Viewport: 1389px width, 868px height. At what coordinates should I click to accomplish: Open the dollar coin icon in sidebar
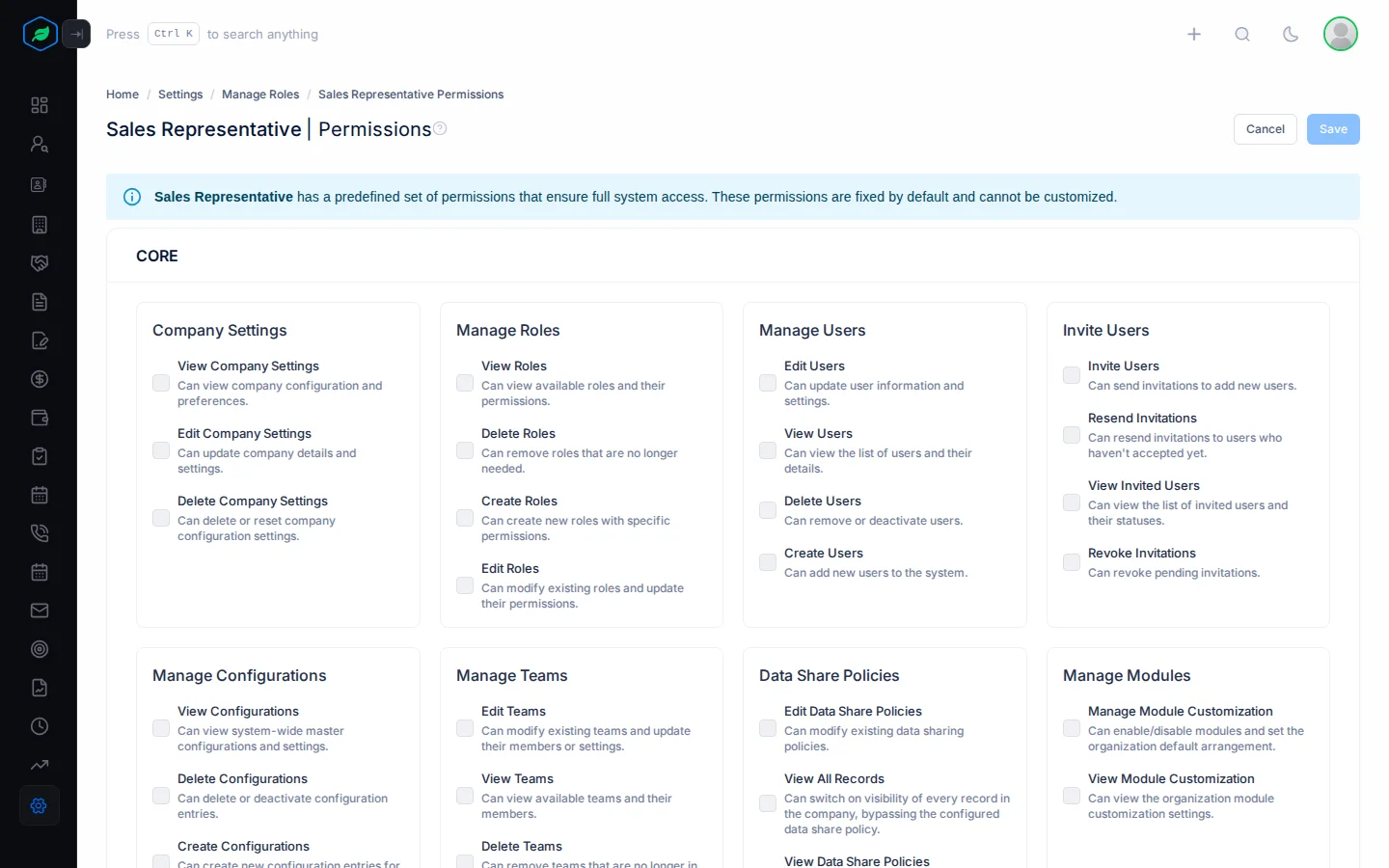click(x=40, y=379)
